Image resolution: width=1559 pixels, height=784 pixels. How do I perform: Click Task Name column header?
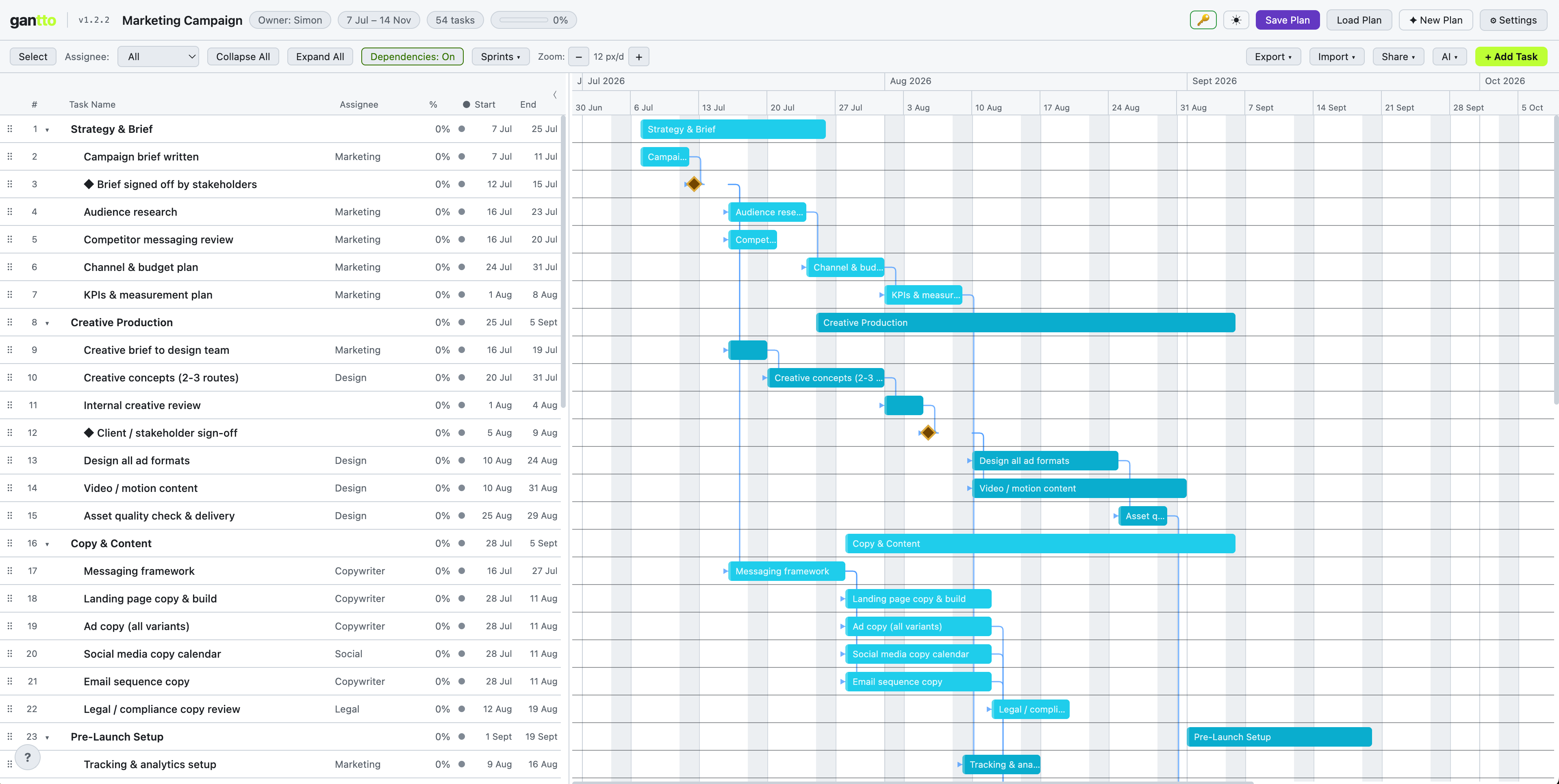click(x=92, y=105)
